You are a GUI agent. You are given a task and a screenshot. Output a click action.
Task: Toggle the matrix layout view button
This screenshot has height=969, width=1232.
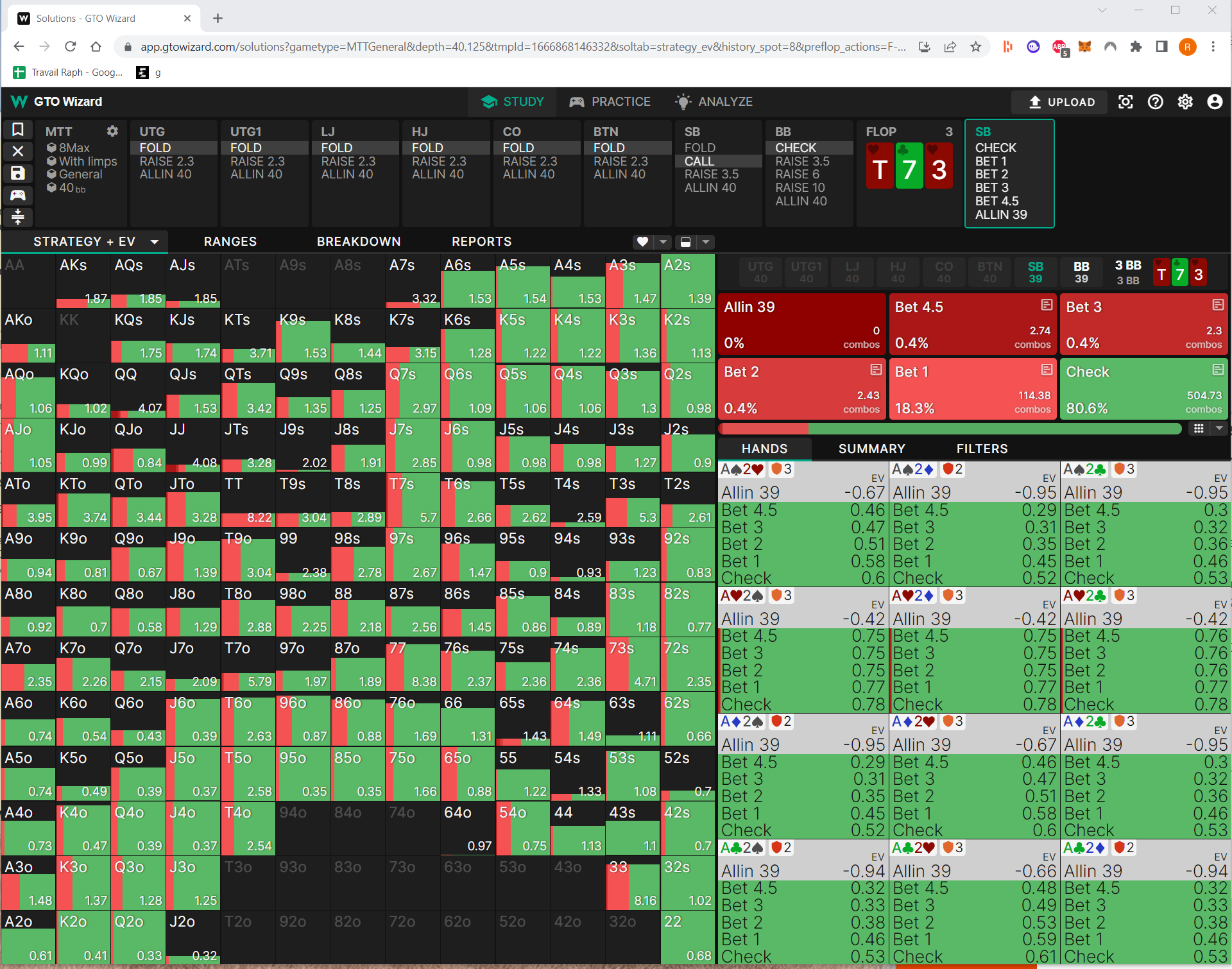685,242
